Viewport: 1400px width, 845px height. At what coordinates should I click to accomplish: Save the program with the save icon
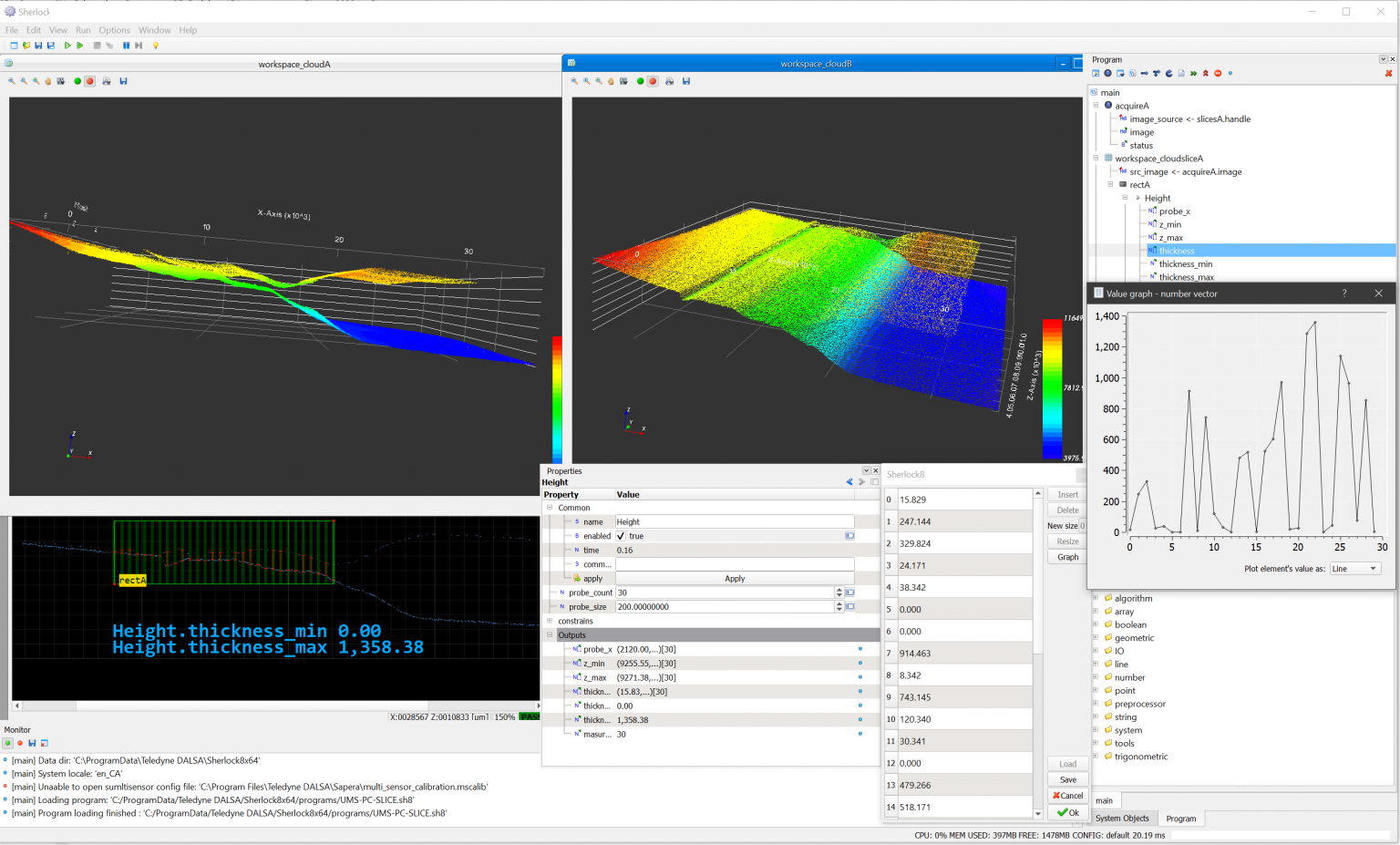[x=38, y=45]
